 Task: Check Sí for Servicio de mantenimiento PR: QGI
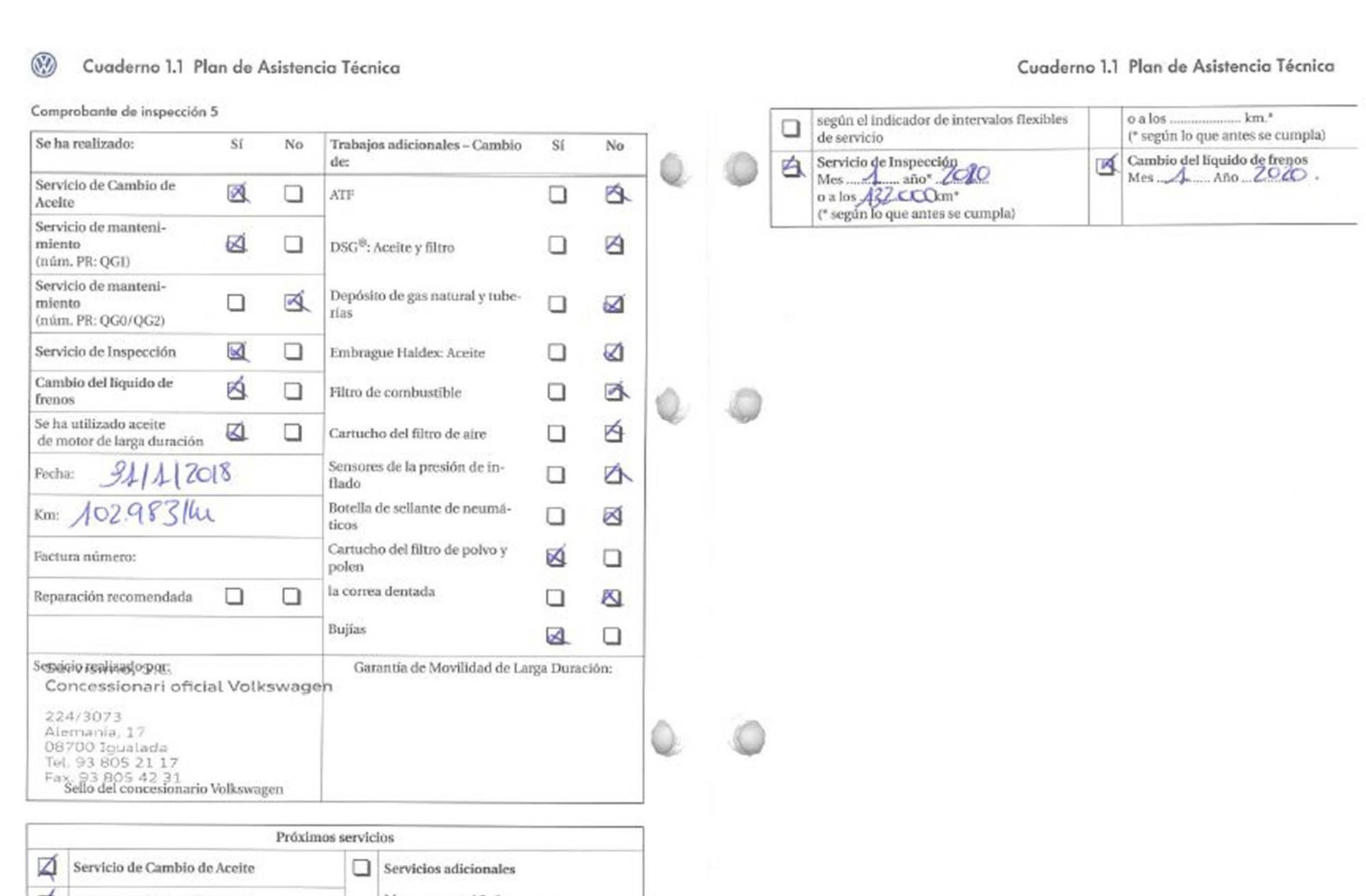(236, 244)
